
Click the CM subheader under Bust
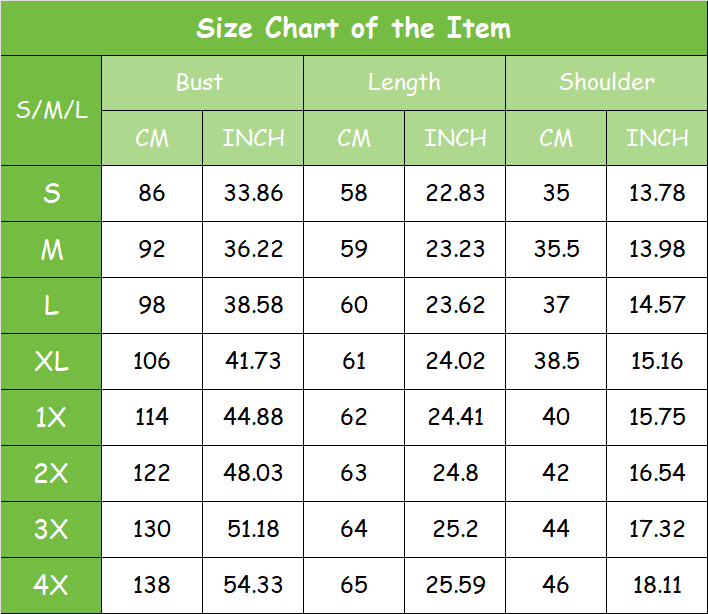pos(152,138)
